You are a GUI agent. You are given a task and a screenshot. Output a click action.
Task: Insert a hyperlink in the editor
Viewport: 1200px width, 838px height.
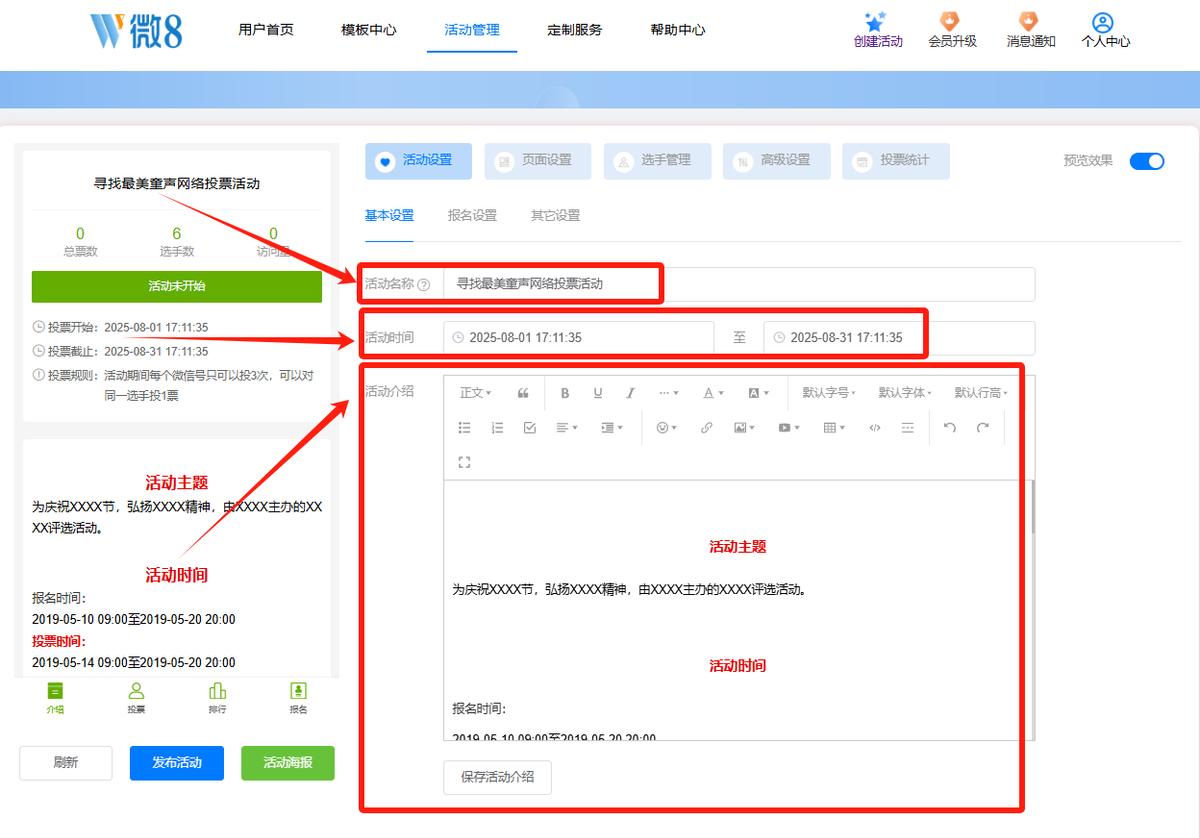(x=707, y=427)
